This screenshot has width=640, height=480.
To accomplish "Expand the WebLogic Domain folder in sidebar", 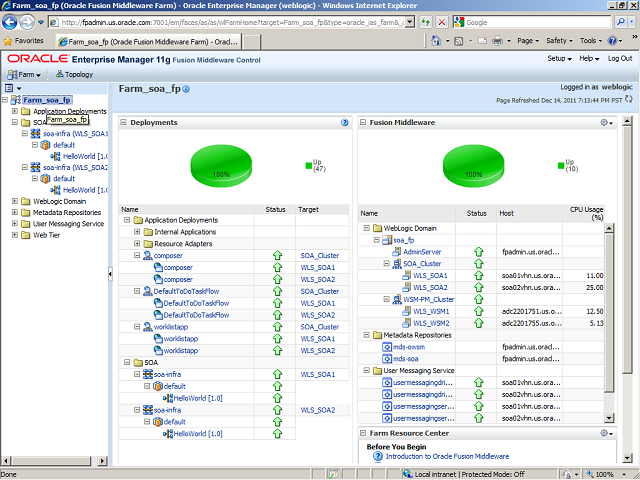I will (14, 200).
